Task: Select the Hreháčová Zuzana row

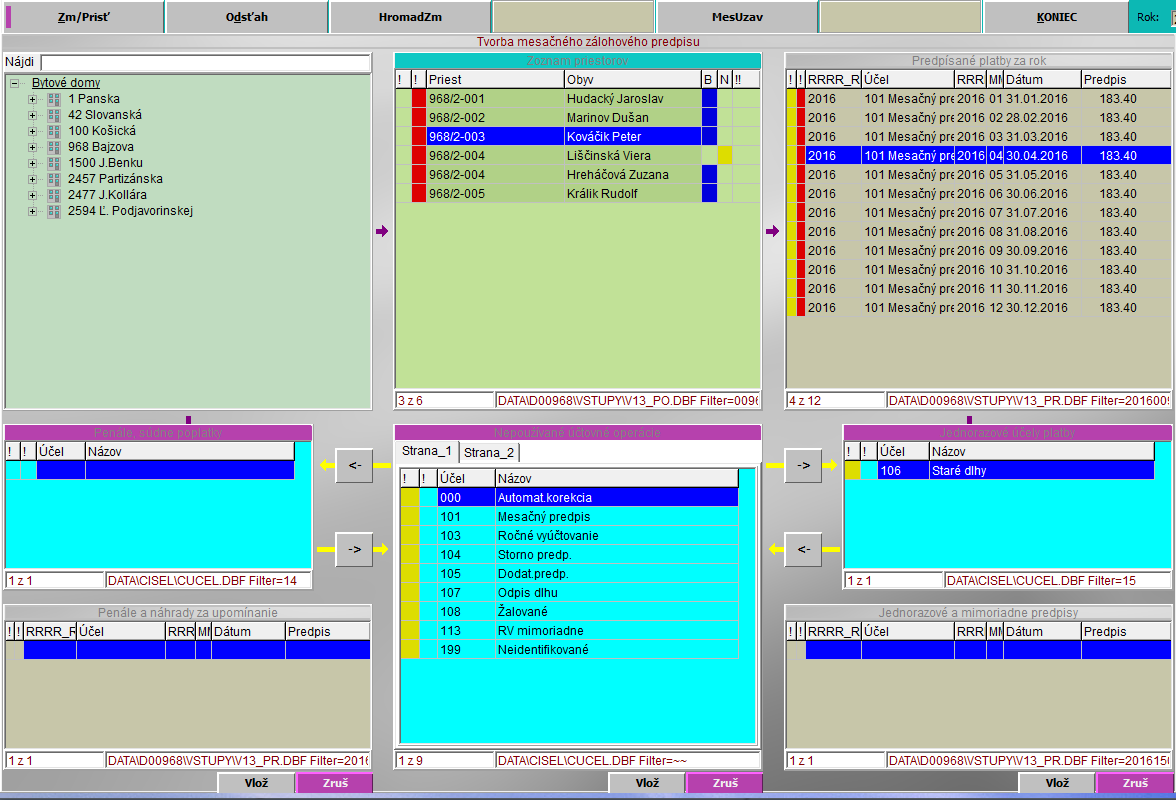Action: click(578, 175)
